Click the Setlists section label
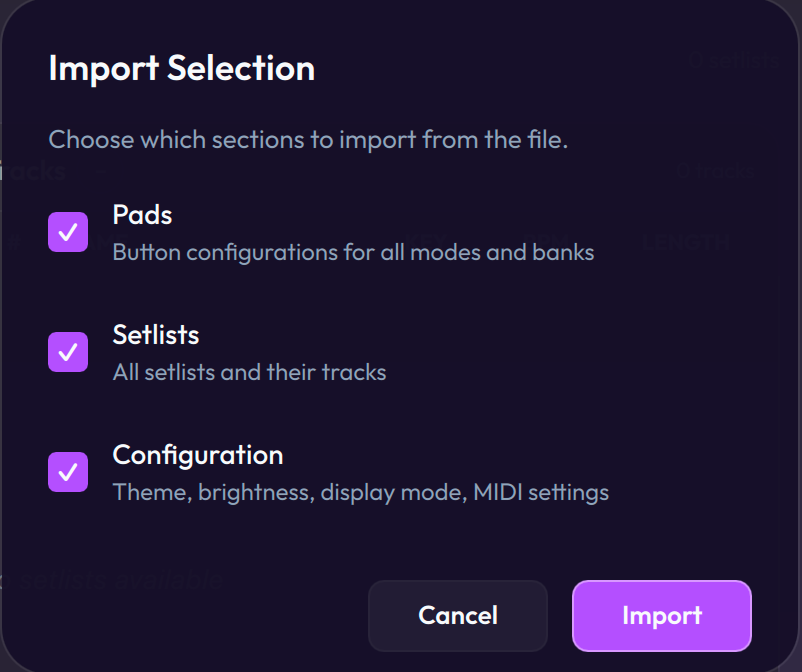Image resolution: width=802 pixels, height=672 pixels. (x=156, y=335)
